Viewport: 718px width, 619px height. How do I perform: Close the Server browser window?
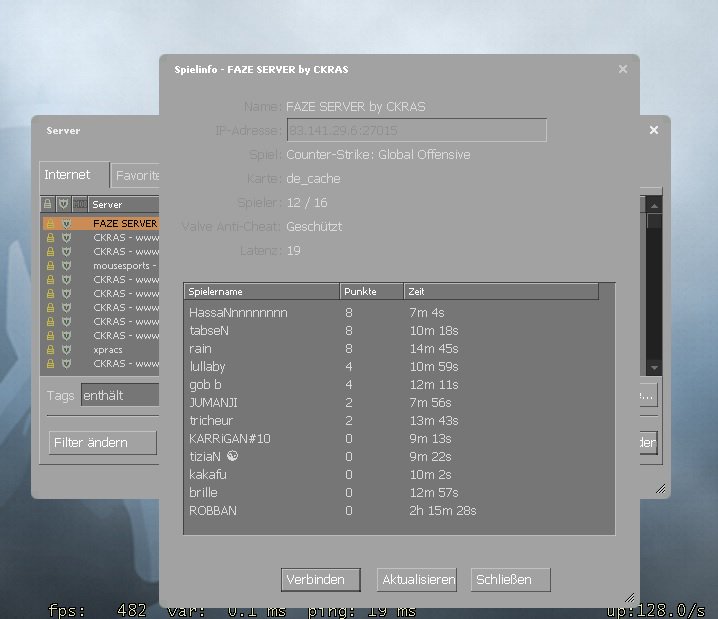pyautogui.click(x=654, y=130)
